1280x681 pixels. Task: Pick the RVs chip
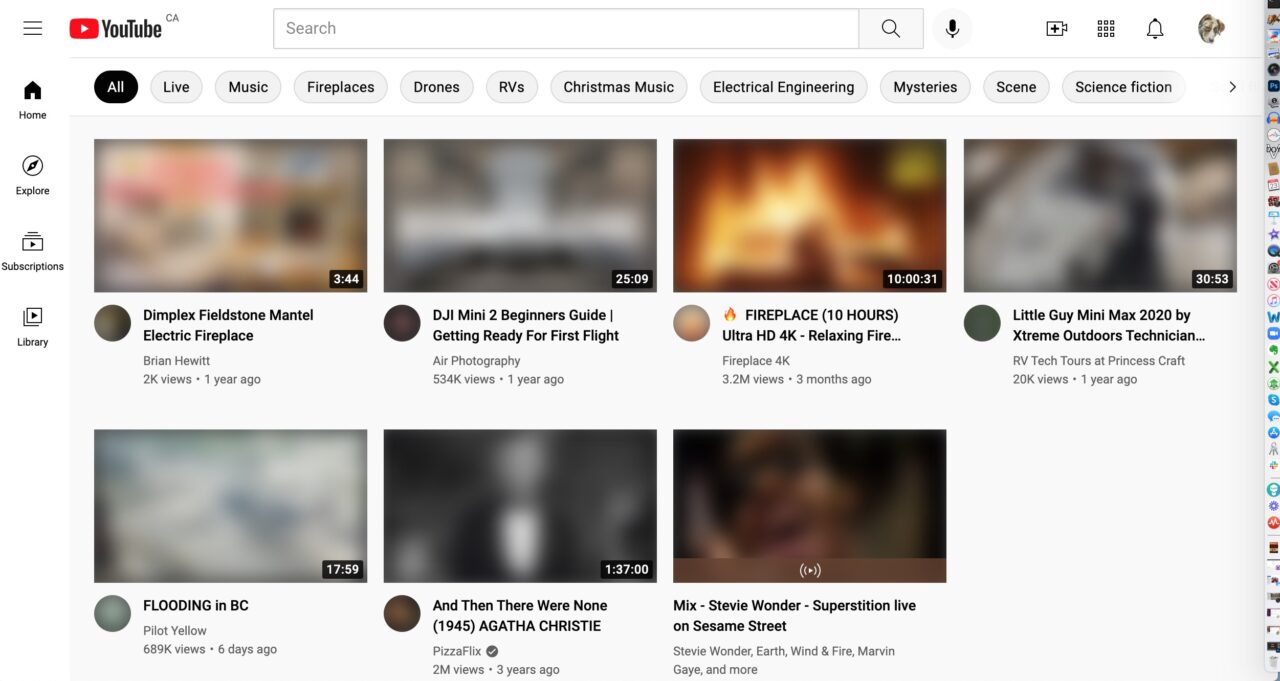(512, 87)
